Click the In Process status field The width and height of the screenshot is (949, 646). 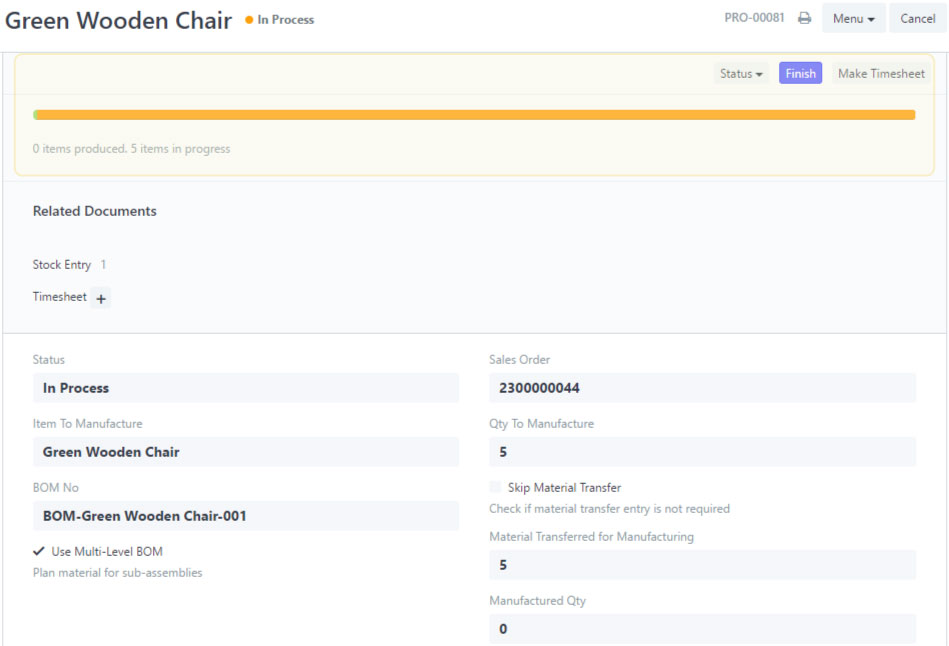[246, 387]
